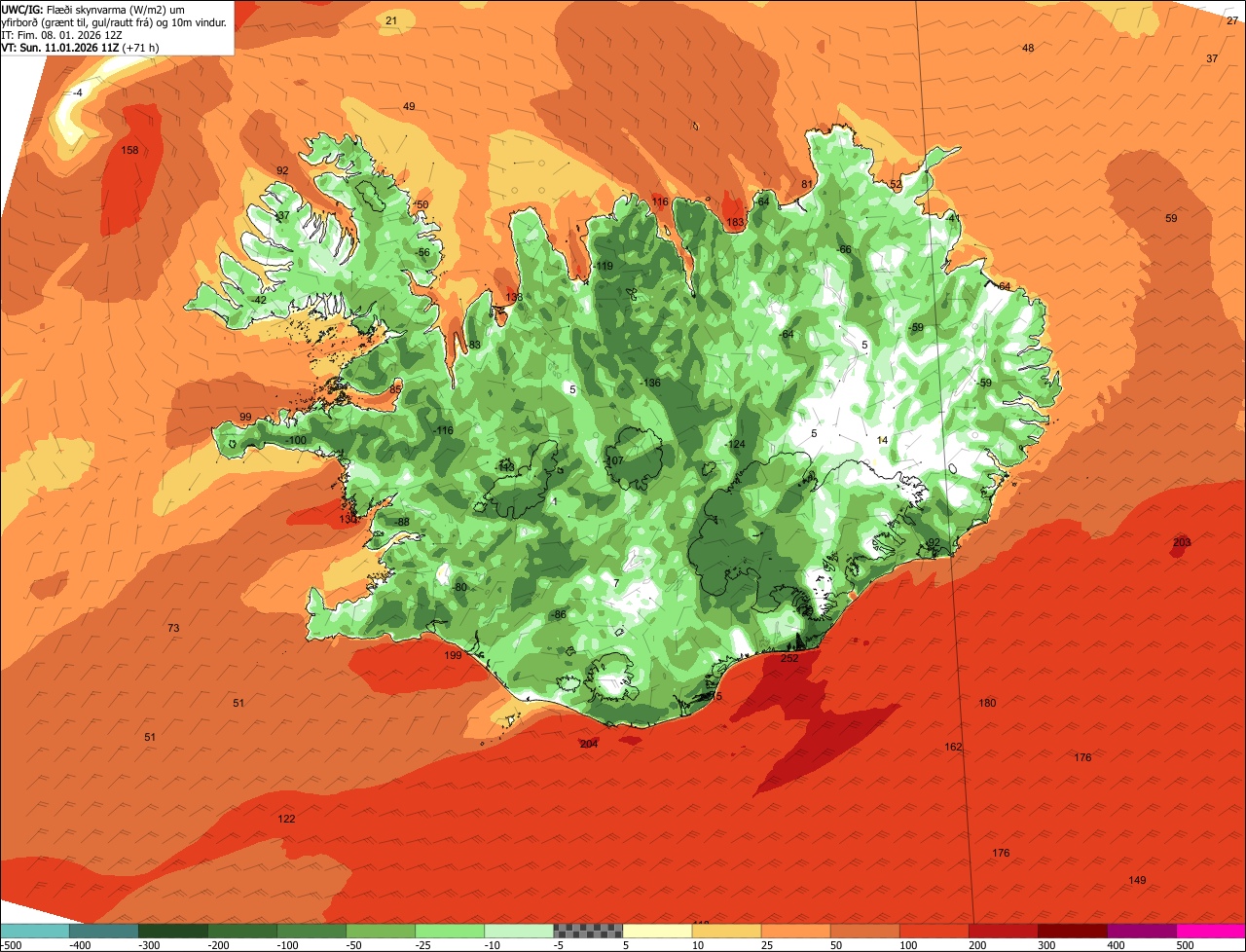Click the pale green -10 to -5 swatch

tap(519, 931)
